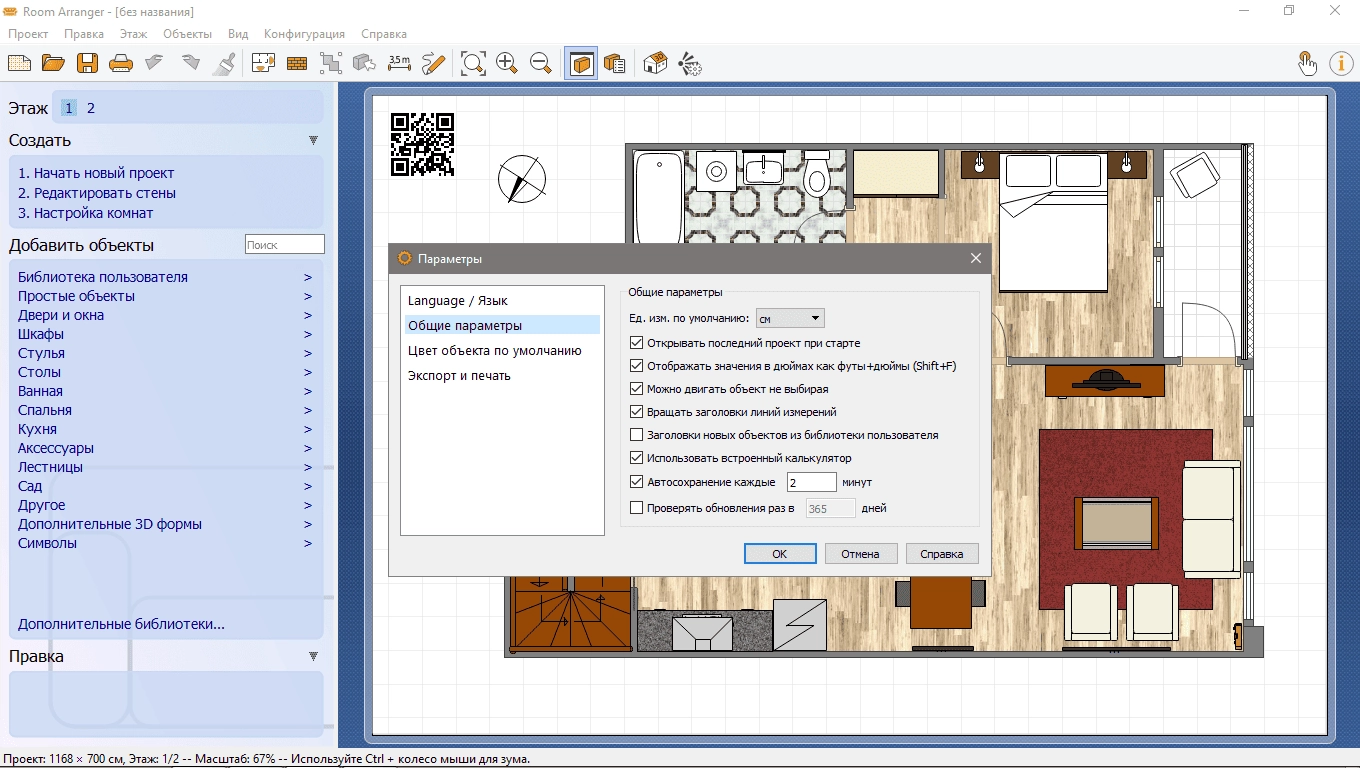The height and width of the screenshot is (768, 1360).
Task: Open the 3D house view
Action: tap(655, 63)
